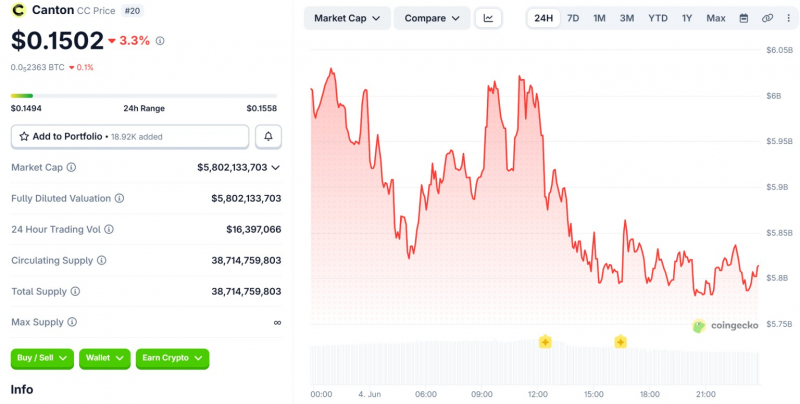Open the Market Cap chart type dropdown
Screen dimensions: 800x404
click(x=347, y=18)
